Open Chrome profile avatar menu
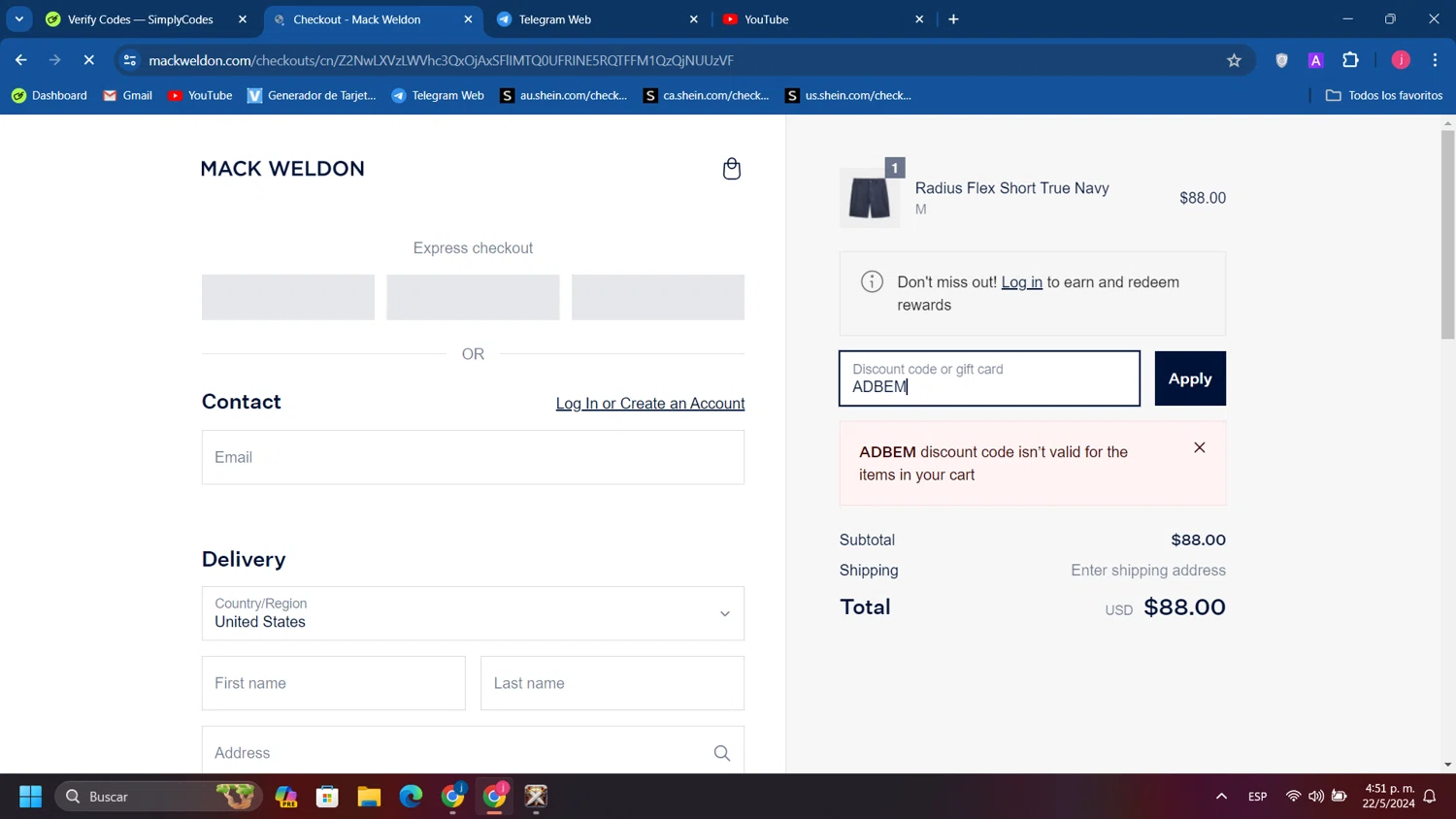 point(1401,60)
